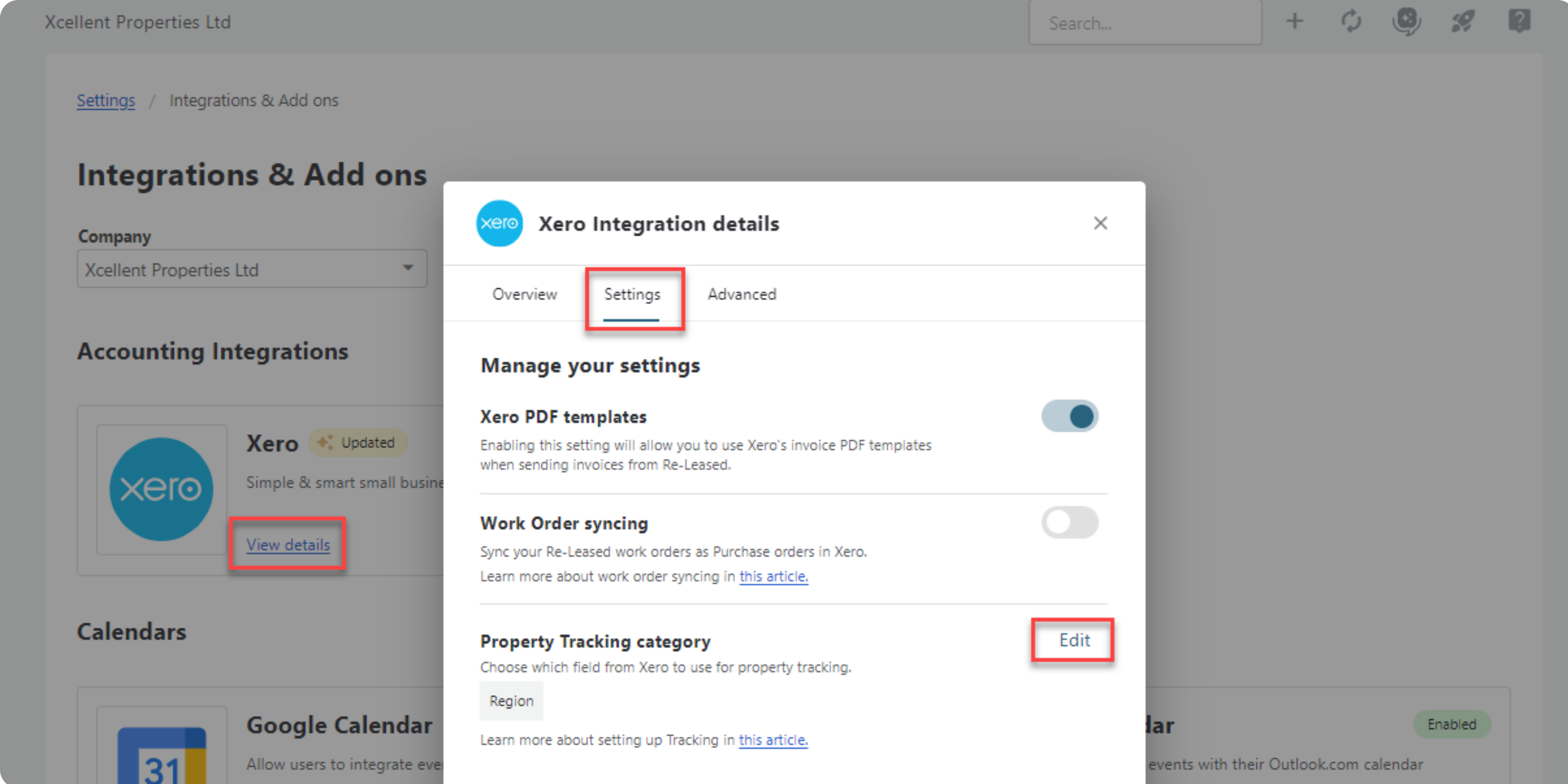This screenshot has height=784, width=1568.
Task: Select the Settings tab in dialog
Action: pyautogui.click(x=632, y=295)
